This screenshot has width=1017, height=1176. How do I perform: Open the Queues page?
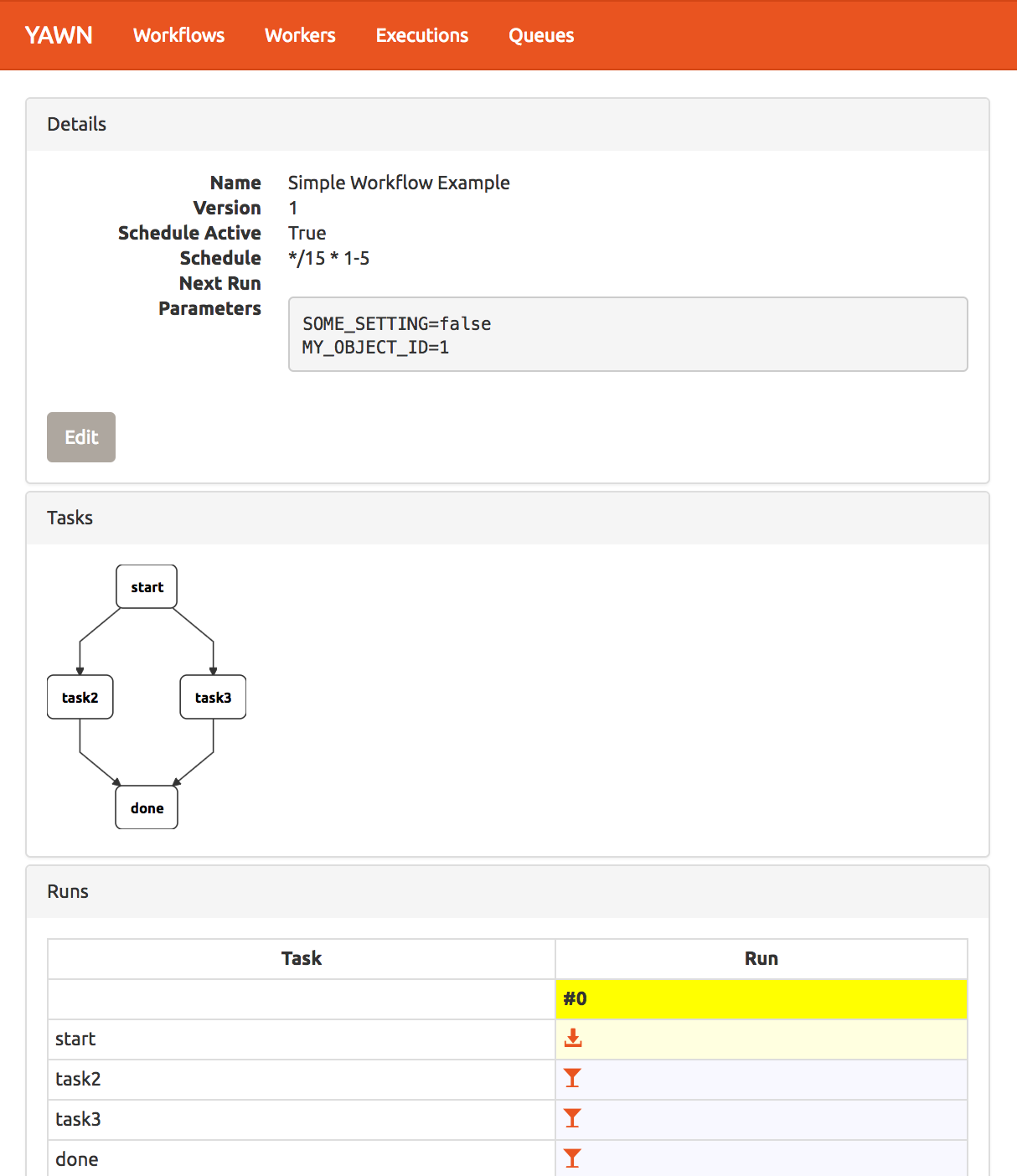541,35
